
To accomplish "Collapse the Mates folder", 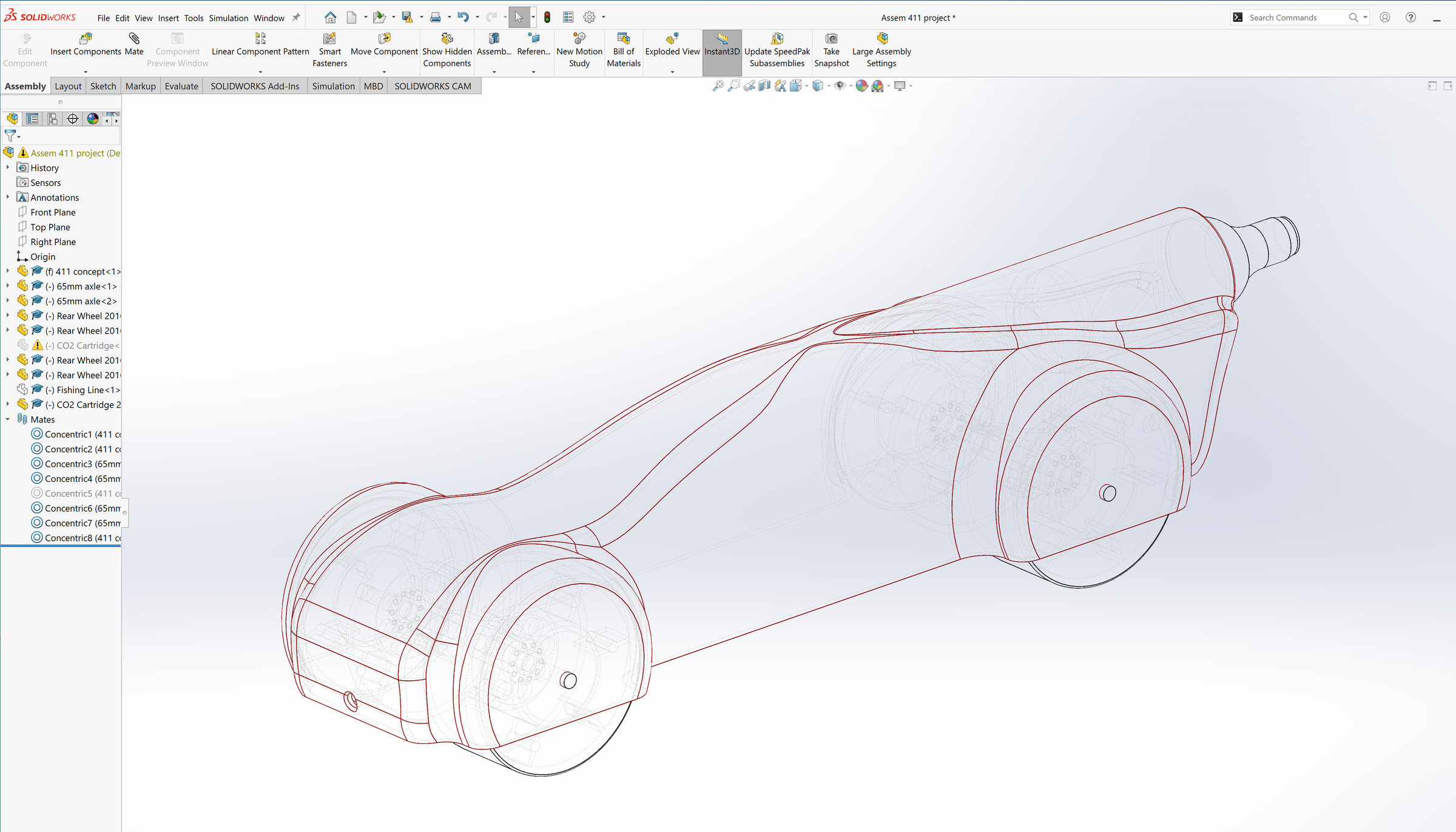I will click(7, 419).
